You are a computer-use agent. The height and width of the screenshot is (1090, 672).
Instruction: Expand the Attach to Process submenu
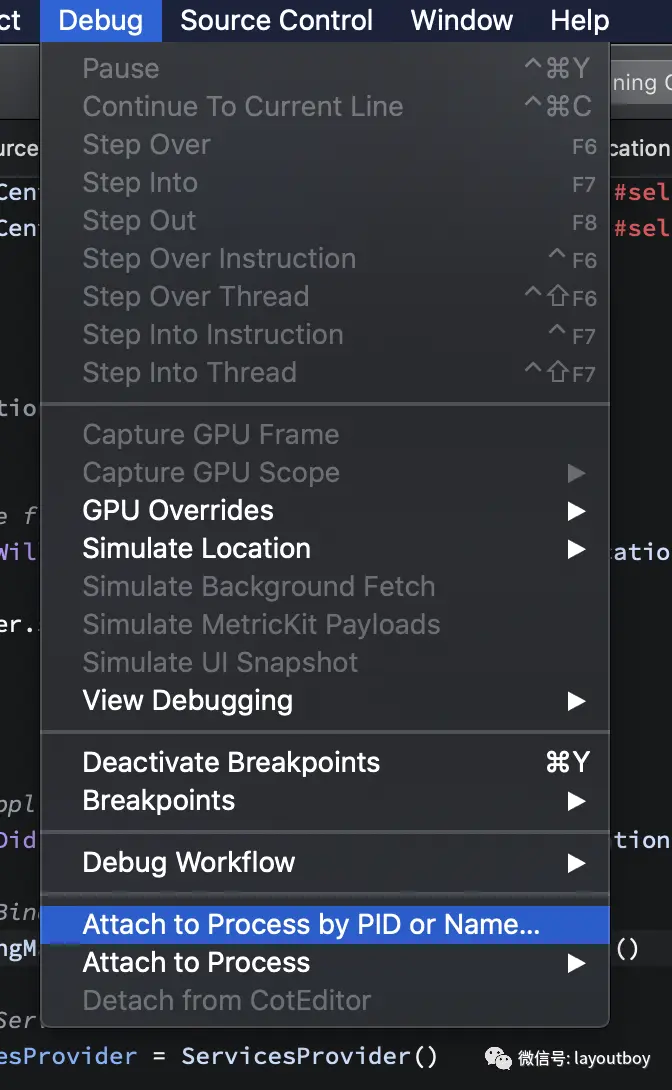[196, 963]
